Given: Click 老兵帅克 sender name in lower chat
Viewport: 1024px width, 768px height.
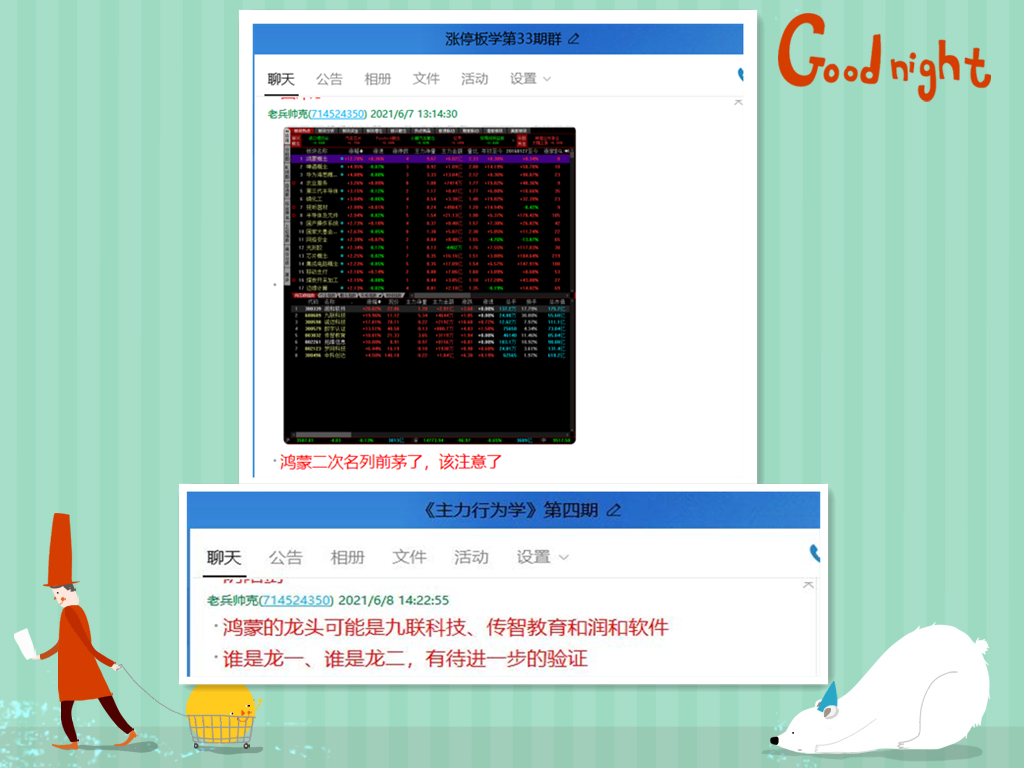Looking at the screenshot, I should coord(231,600).
